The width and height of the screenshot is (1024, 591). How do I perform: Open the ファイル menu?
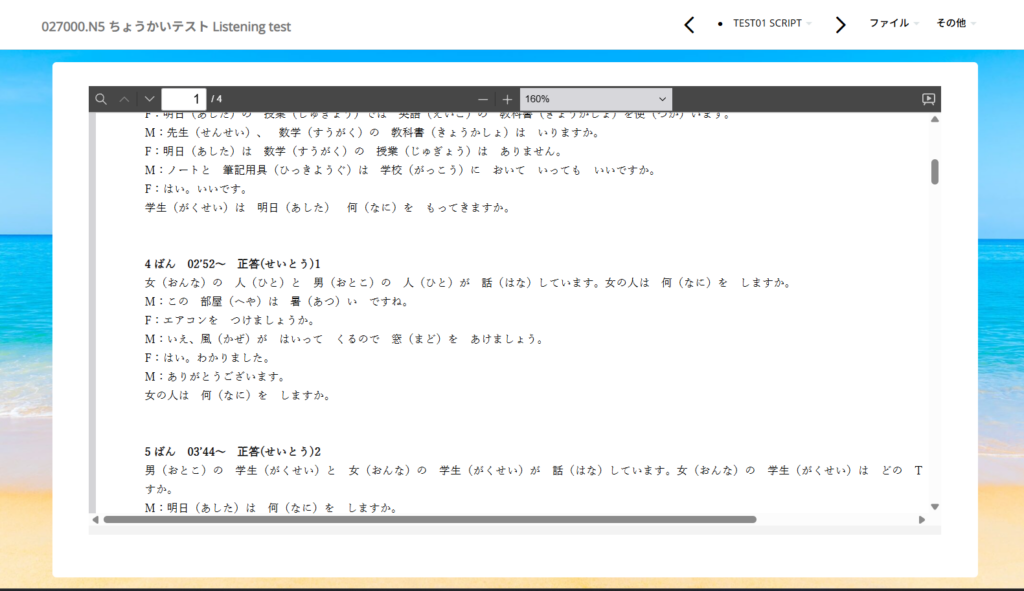click(x=893, y=23)
